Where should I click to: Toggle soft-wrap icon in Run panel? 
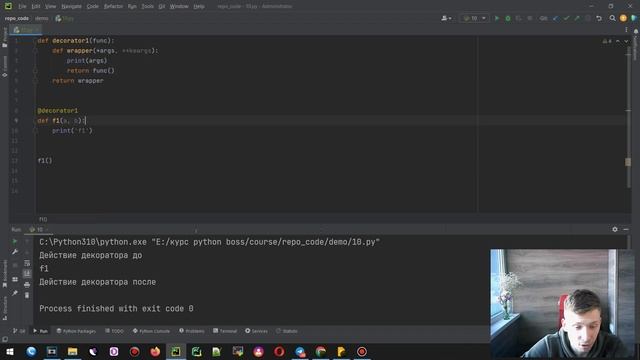27,263
